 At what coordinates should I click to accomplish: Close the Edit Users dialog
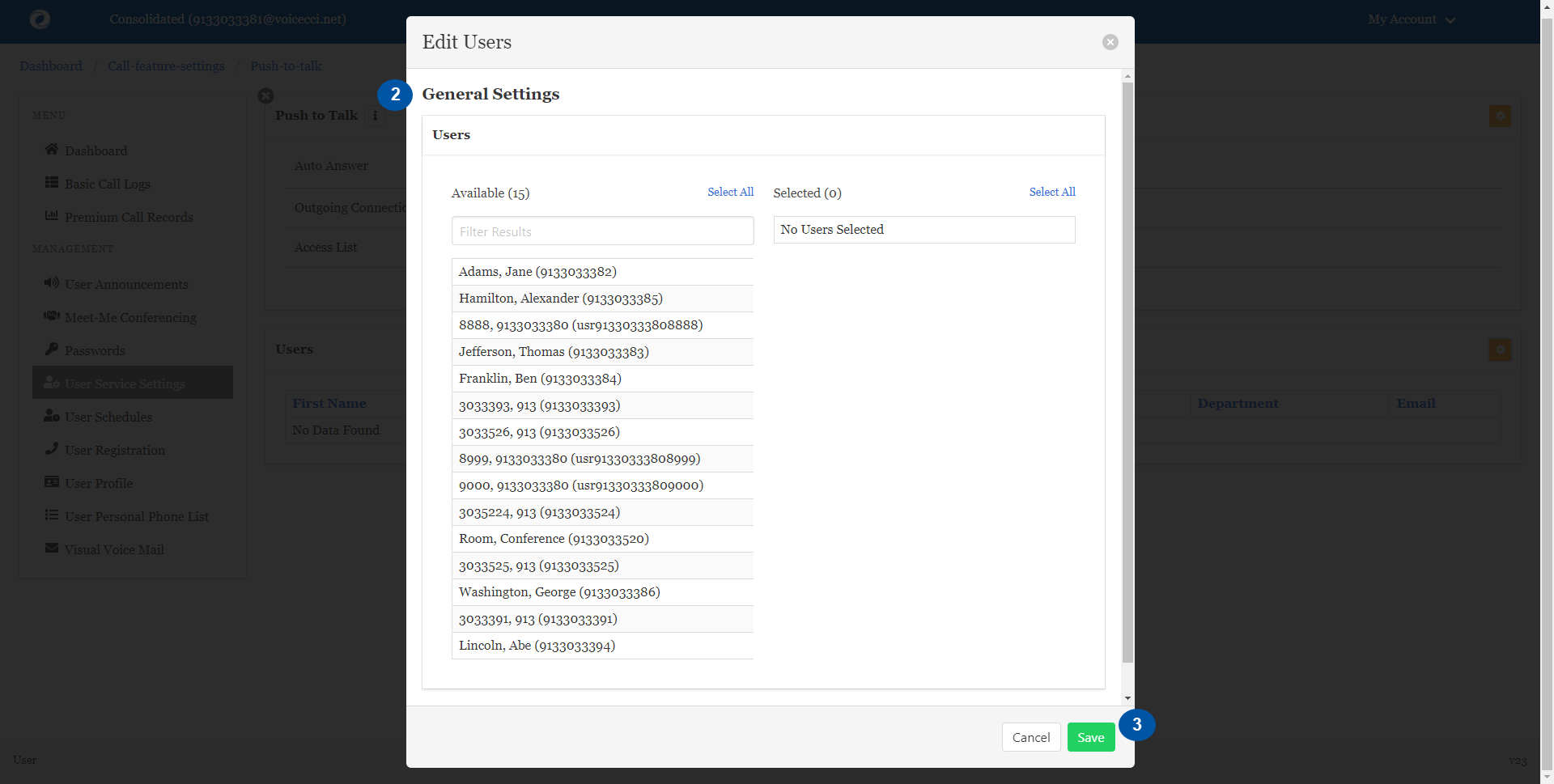1110,42
